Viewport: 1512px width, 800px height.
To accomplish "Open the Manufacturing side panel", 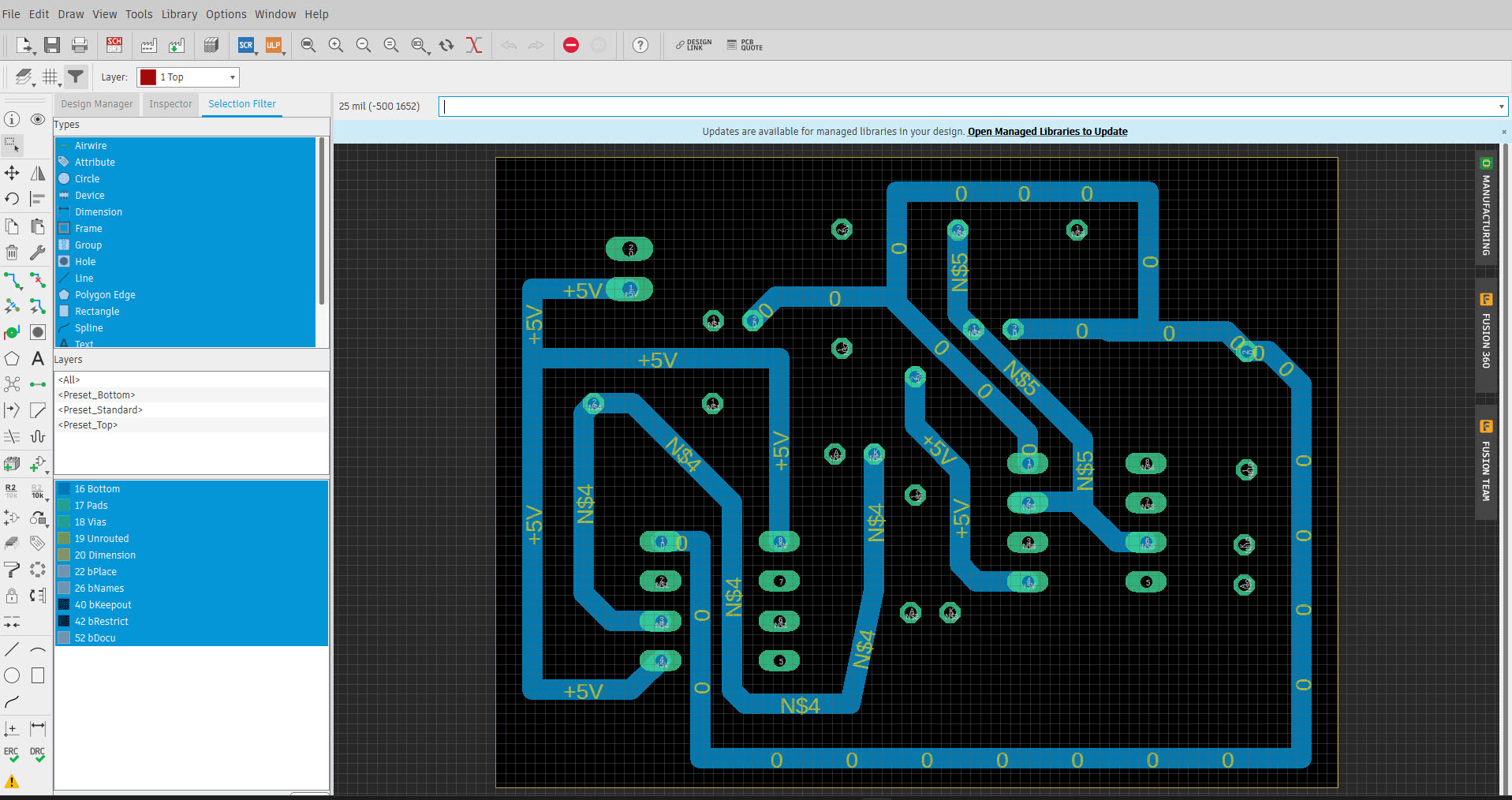I will click(1486, 207).
